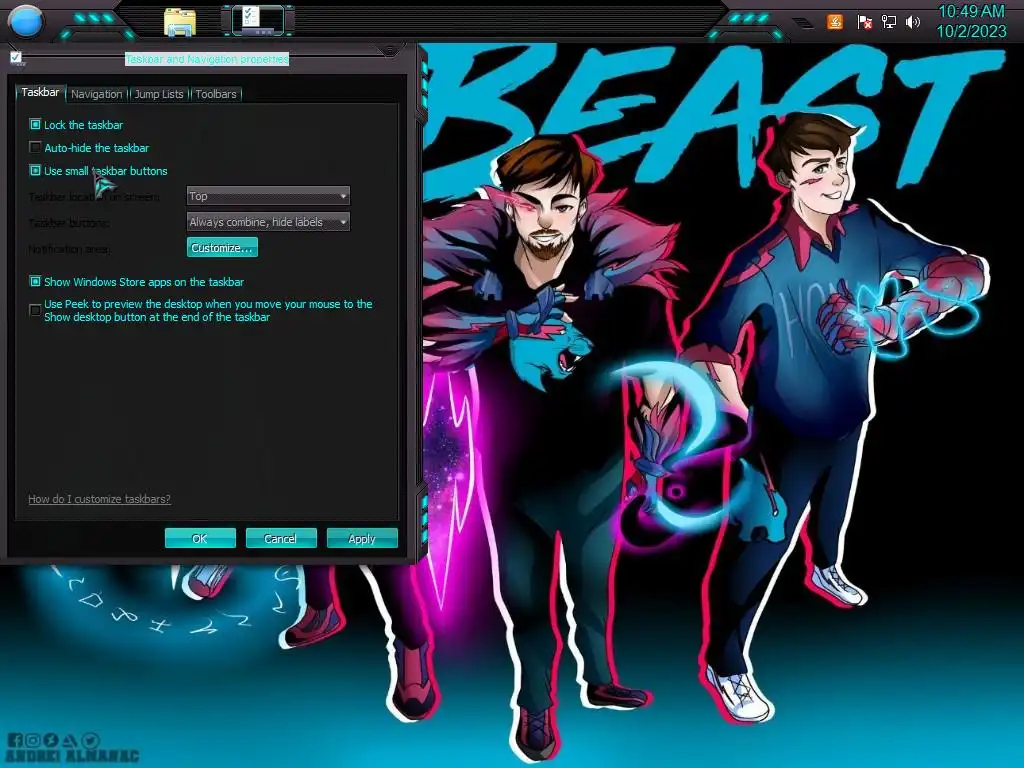Open the blue orb Start button
1024x768 pixels.
tap(26, 21)
